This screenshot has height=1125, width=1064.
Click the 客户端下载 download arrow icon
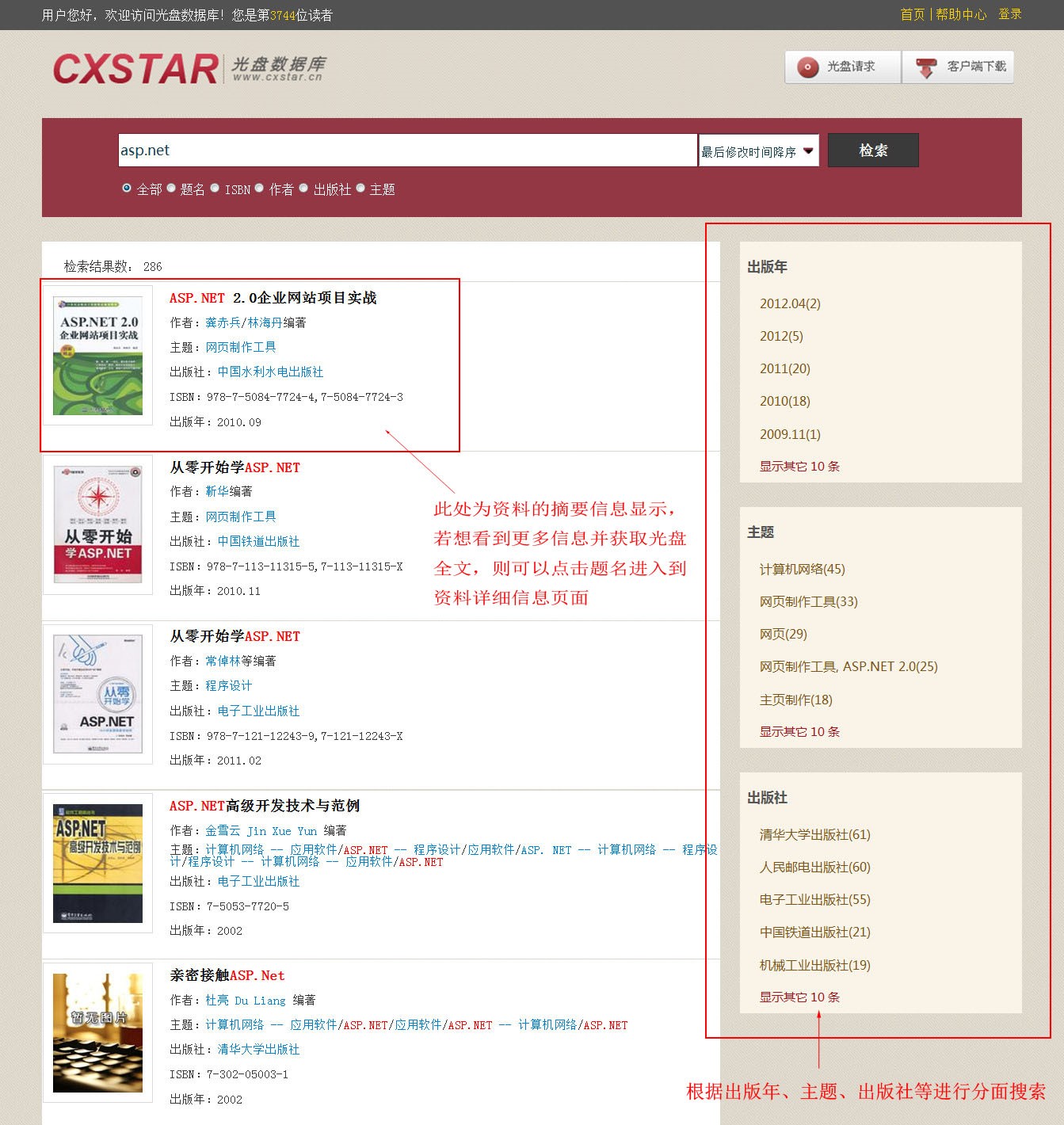coord(925,67)
